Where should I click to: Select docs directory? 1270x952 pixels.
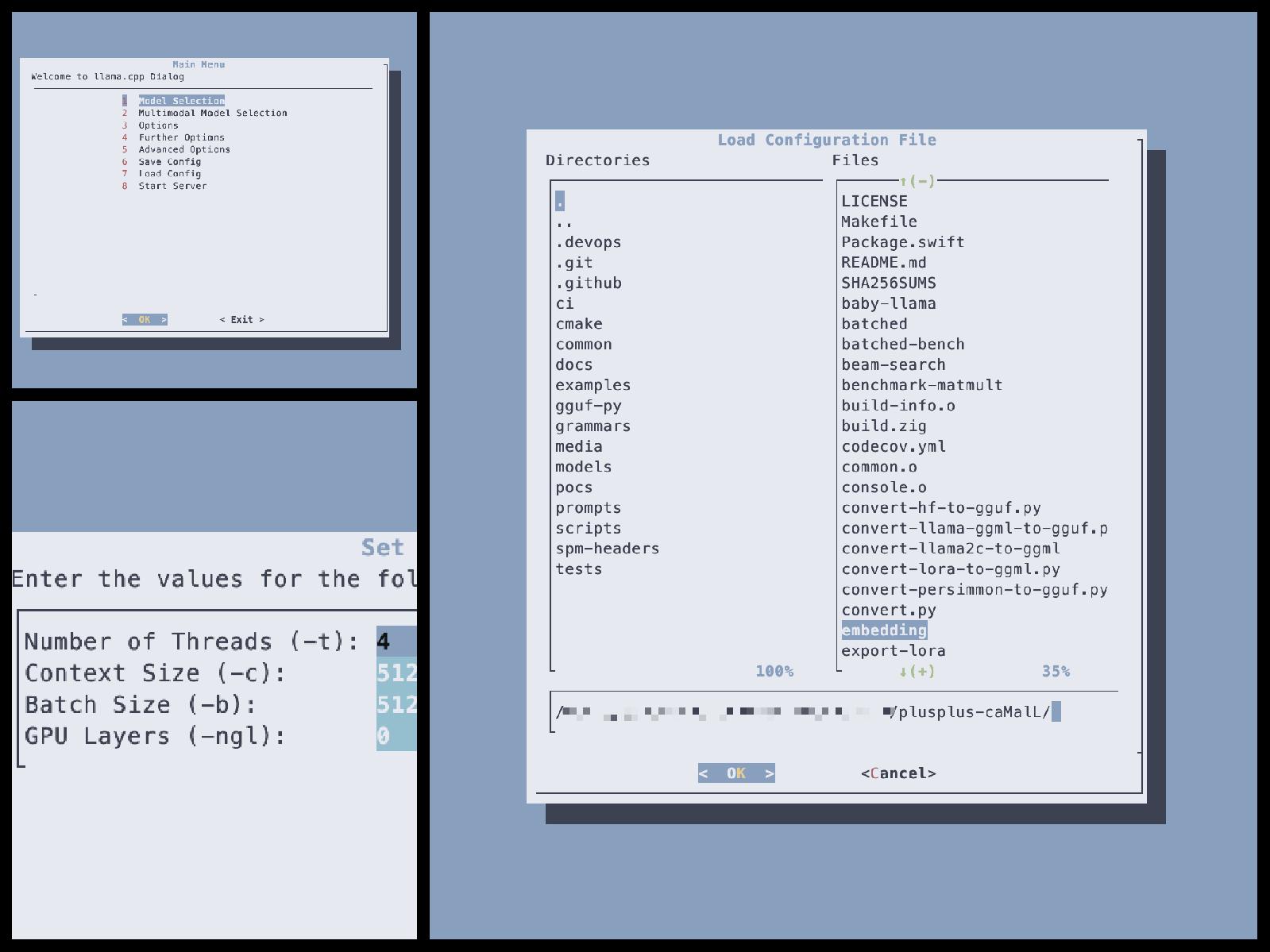coord(574,365)
